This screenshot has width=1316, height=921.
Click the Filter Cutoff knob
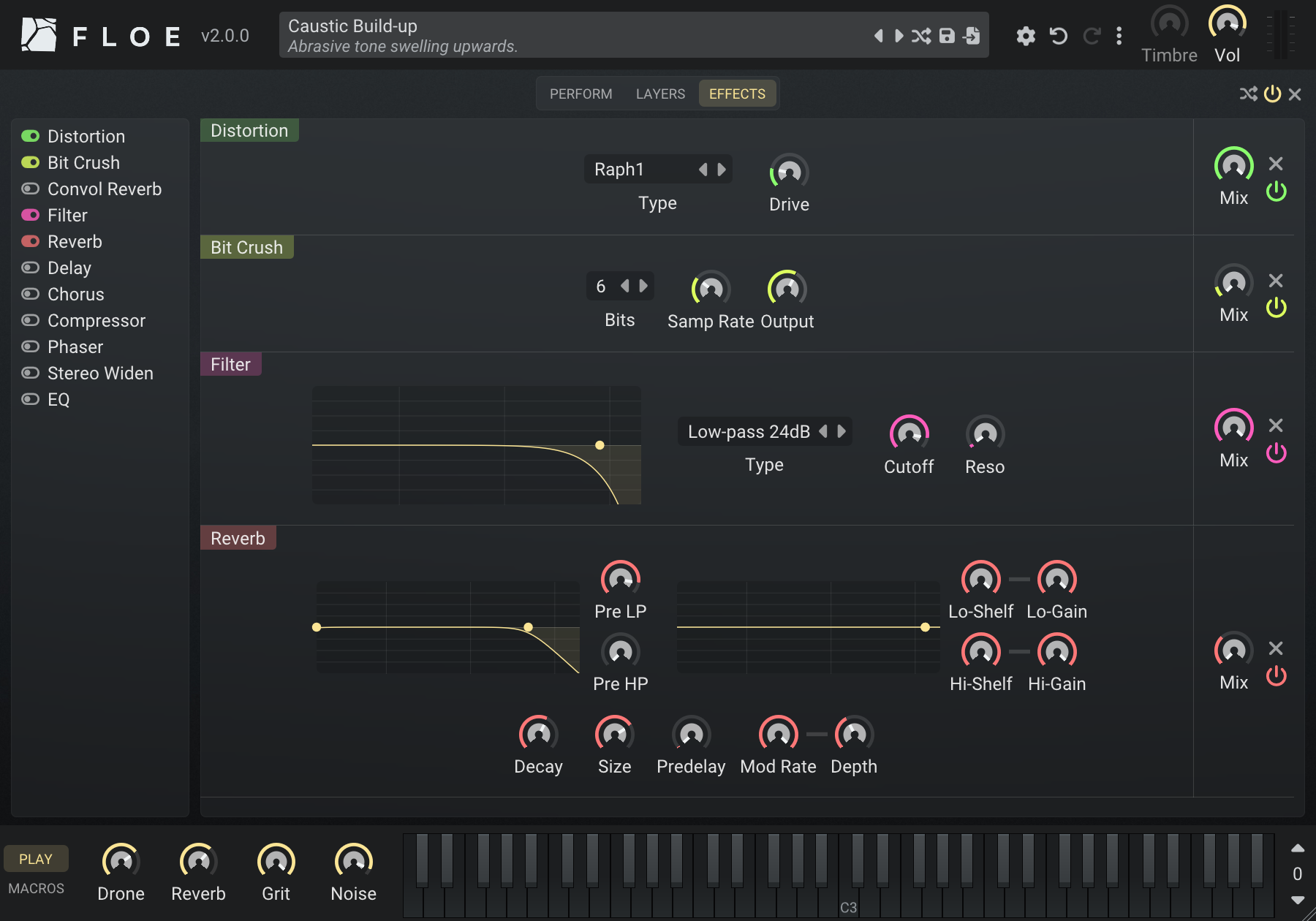[x=909, y=433]
